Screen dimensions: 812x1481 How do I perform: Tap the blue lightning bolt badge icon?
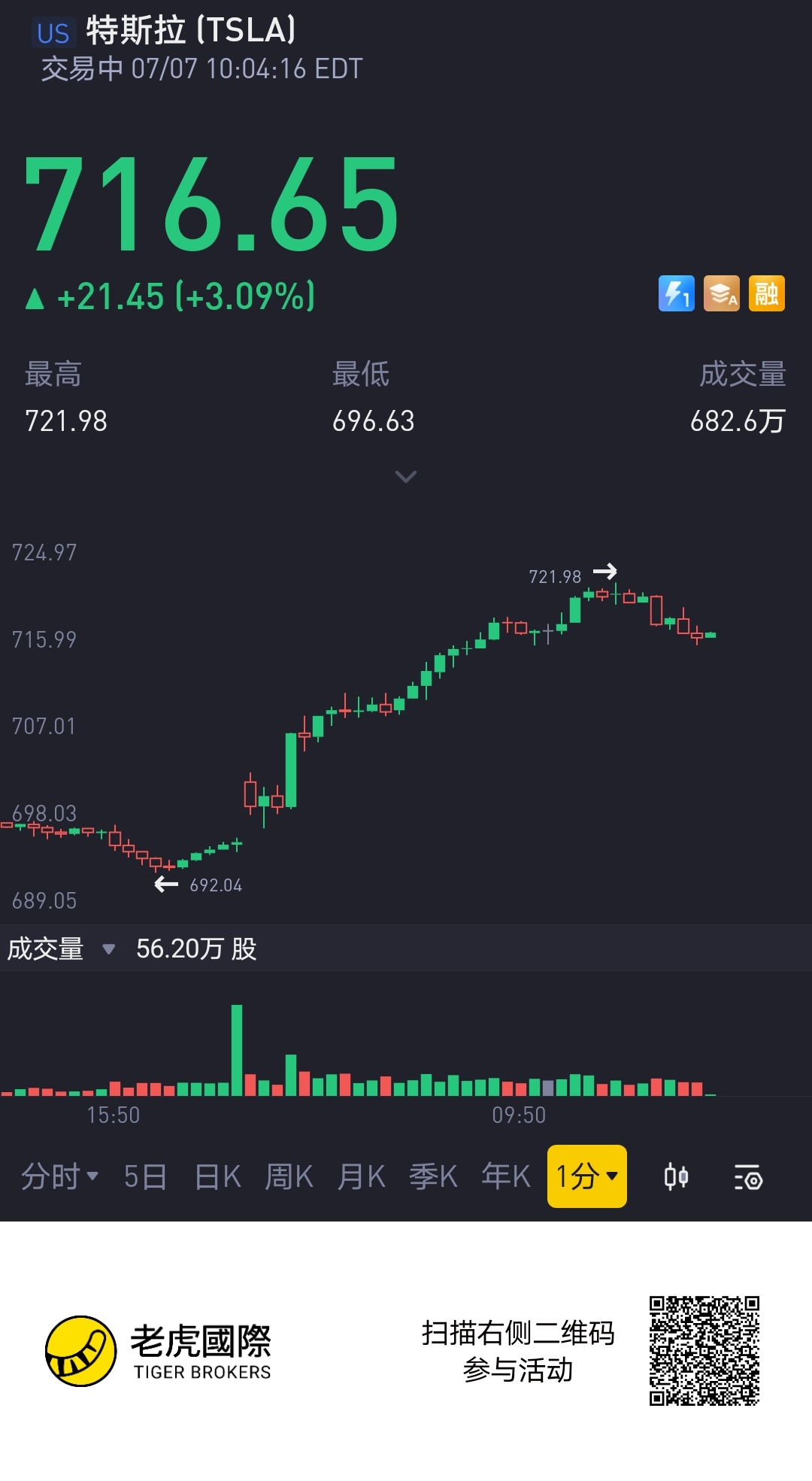click(676, 293)
